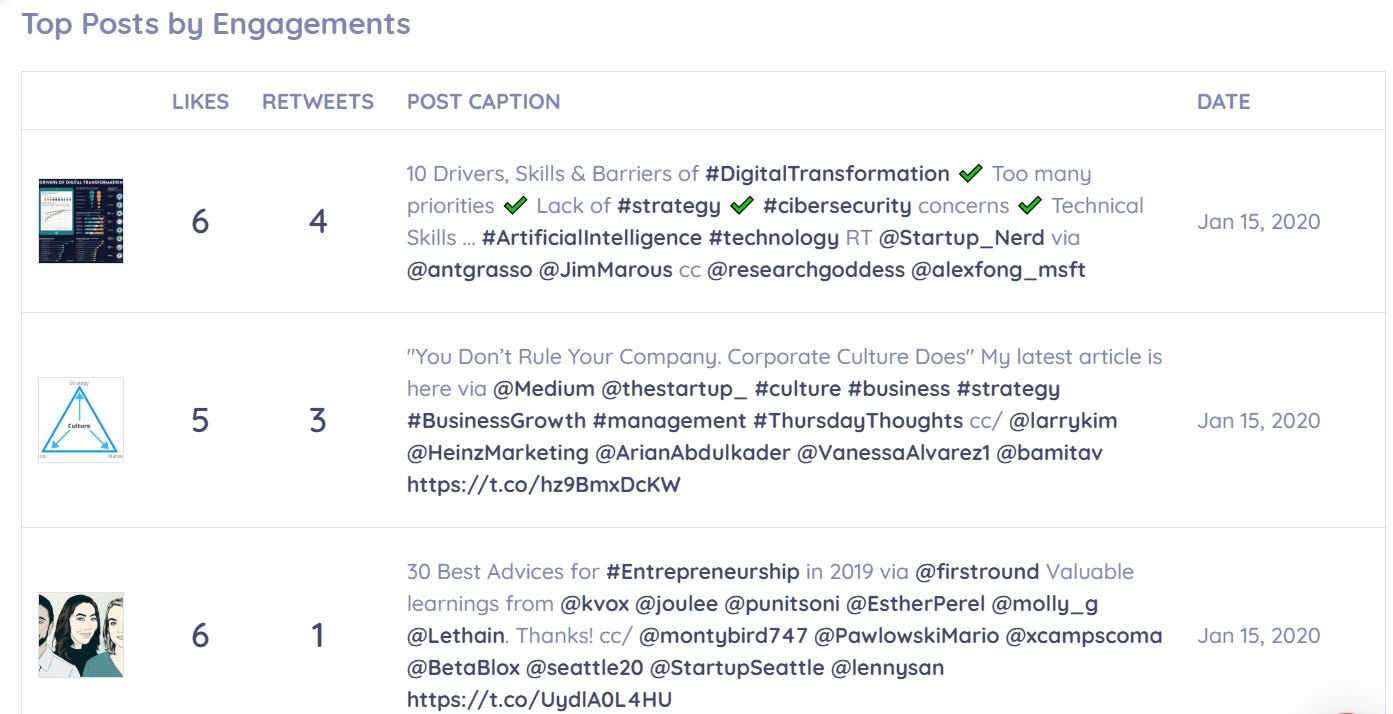Click the @Medium mention link
This screenshot has height=714, width=1393.
(x=545, y=389)
